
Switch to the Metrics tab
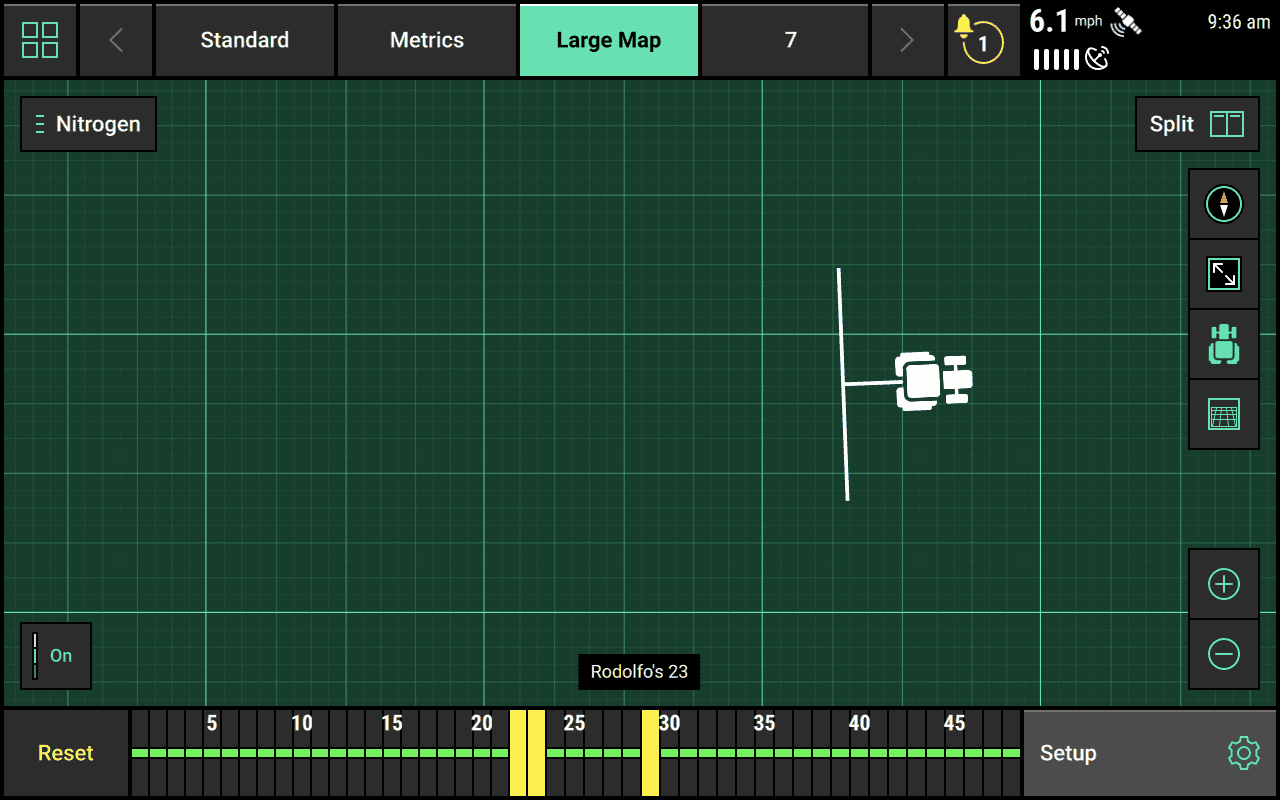427,40
